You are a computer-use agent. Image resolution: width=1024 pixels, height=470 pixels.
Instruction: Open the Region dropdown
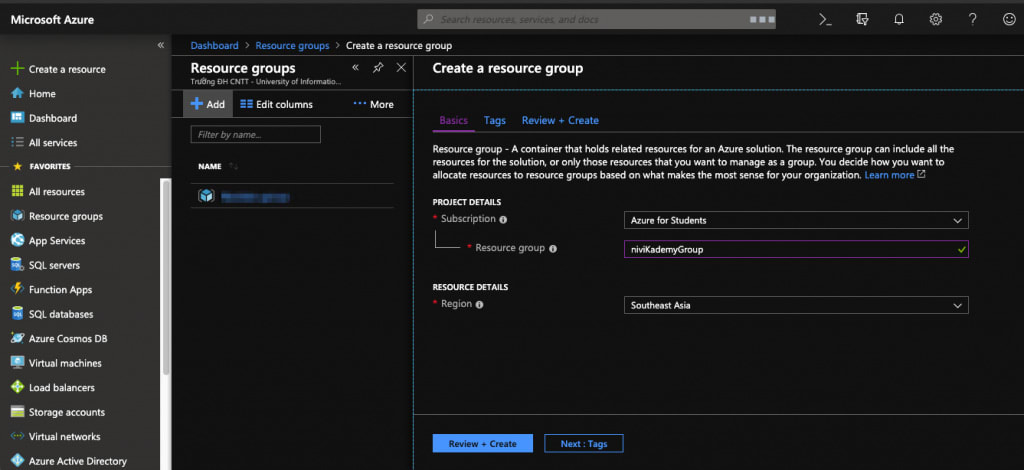(x=796, y=306)
